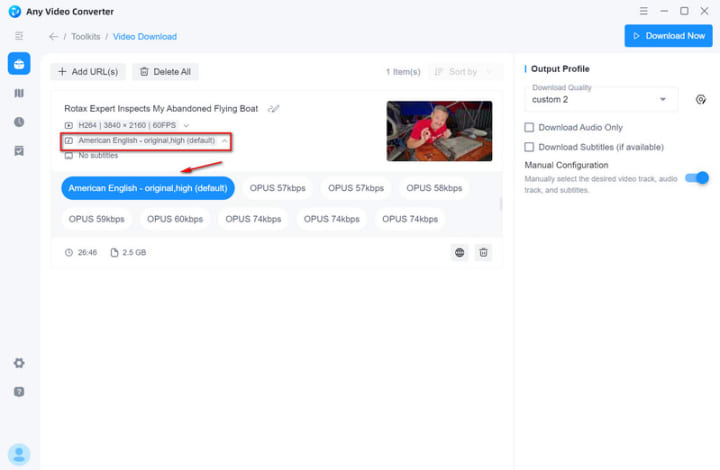Open the task list sidebar icon

coord(19,151)
